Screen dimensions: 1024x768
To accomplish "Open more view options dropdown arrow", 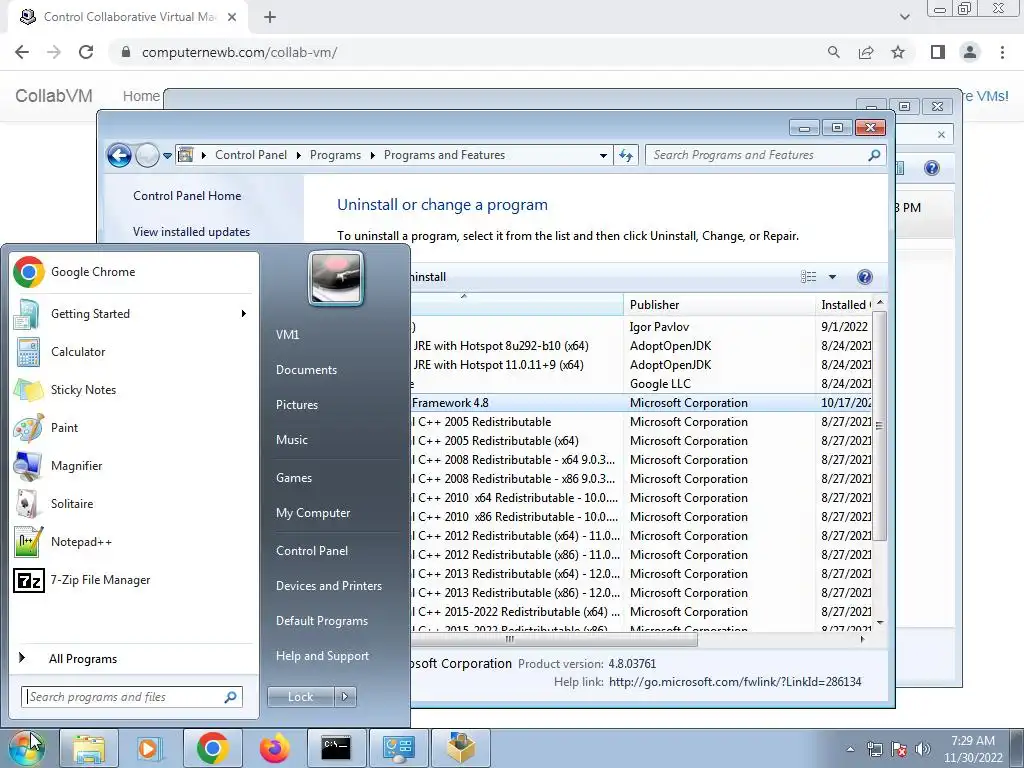I will (832, 277).
